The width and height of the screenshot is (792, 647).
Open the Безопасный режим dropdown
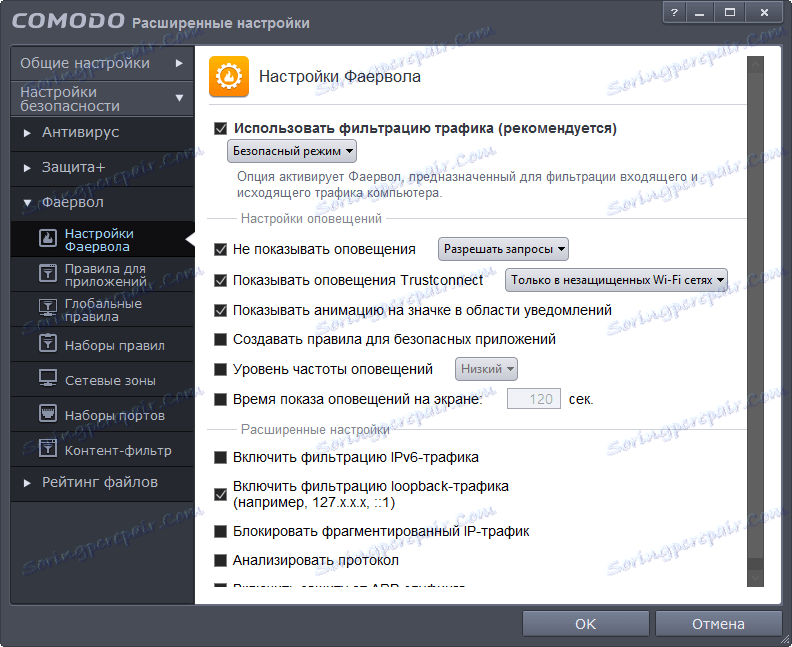click(292, 151)
